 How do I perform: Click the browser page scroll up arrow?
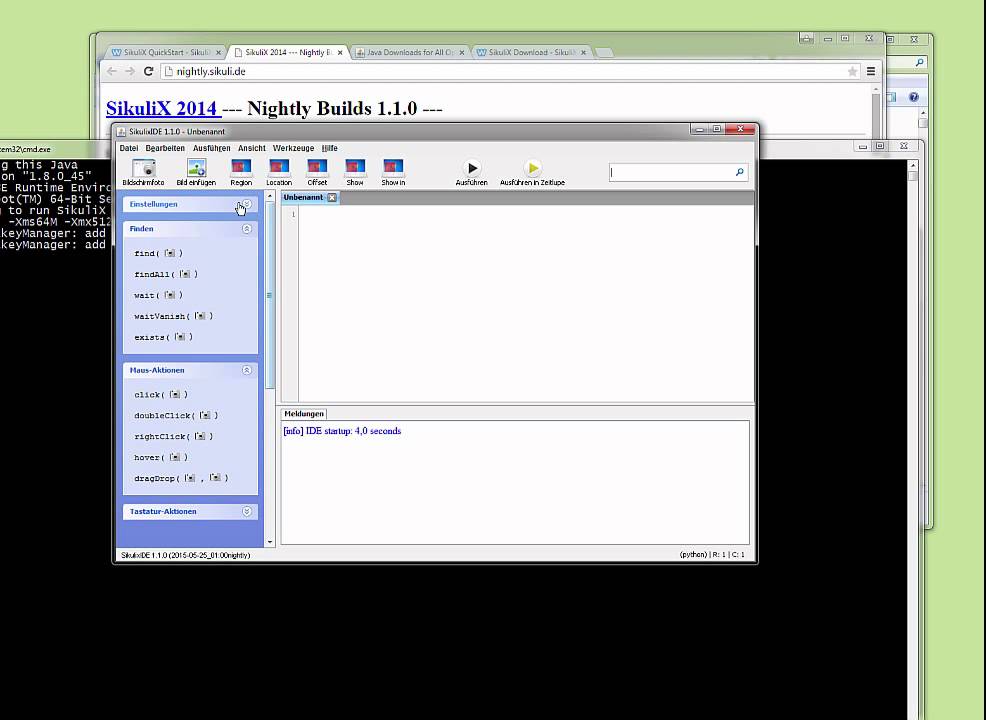coord(875,90)
